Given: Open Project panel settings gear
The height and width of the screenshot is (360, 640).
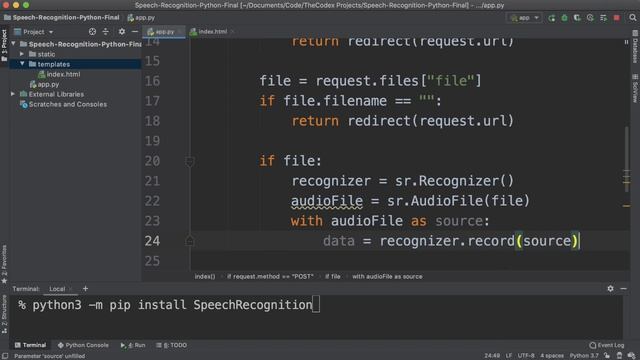Looking at the screenshot, I should 122,31.
